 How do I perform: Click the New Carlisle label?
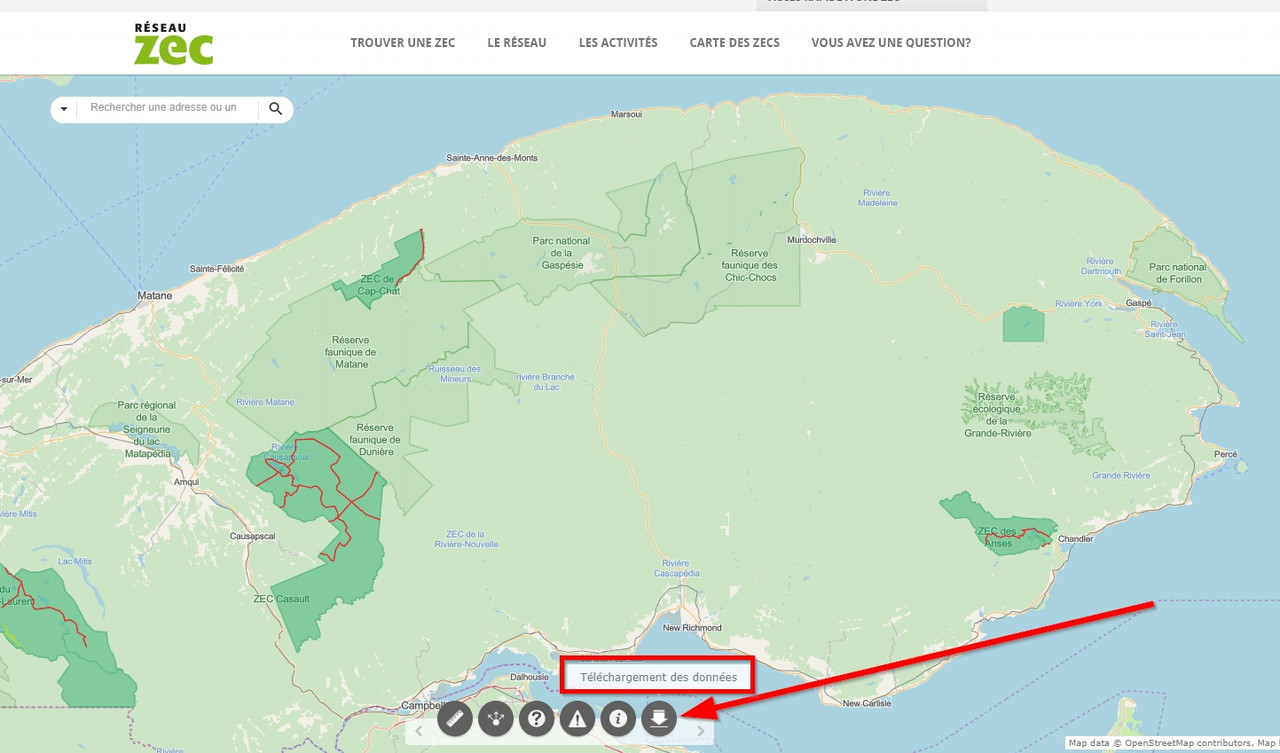pyautogui.click(x=867, y=704)
